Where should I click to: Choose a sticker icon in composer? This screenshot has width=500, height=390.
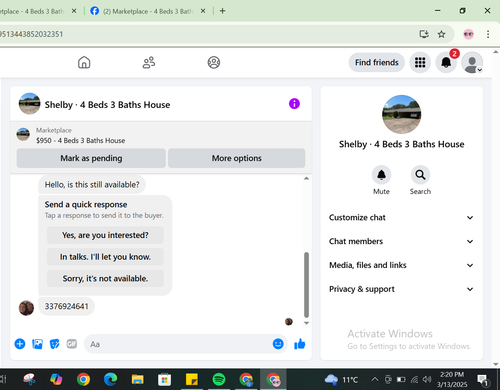coord(55,344)
